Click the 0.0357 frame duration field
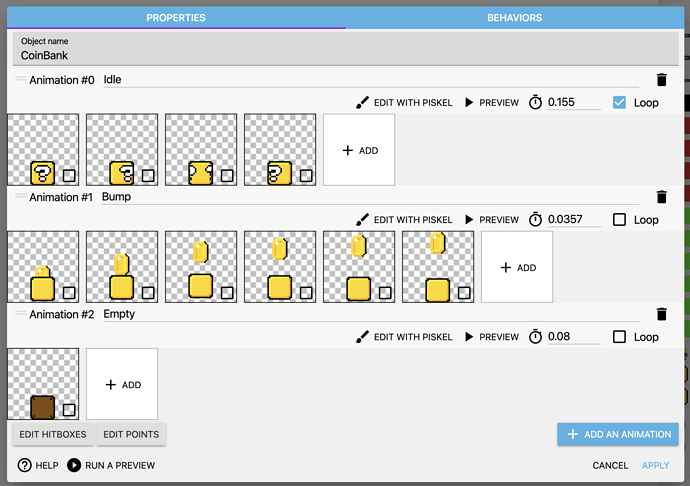This screenshot has width=690, height=486. point(574,219)
